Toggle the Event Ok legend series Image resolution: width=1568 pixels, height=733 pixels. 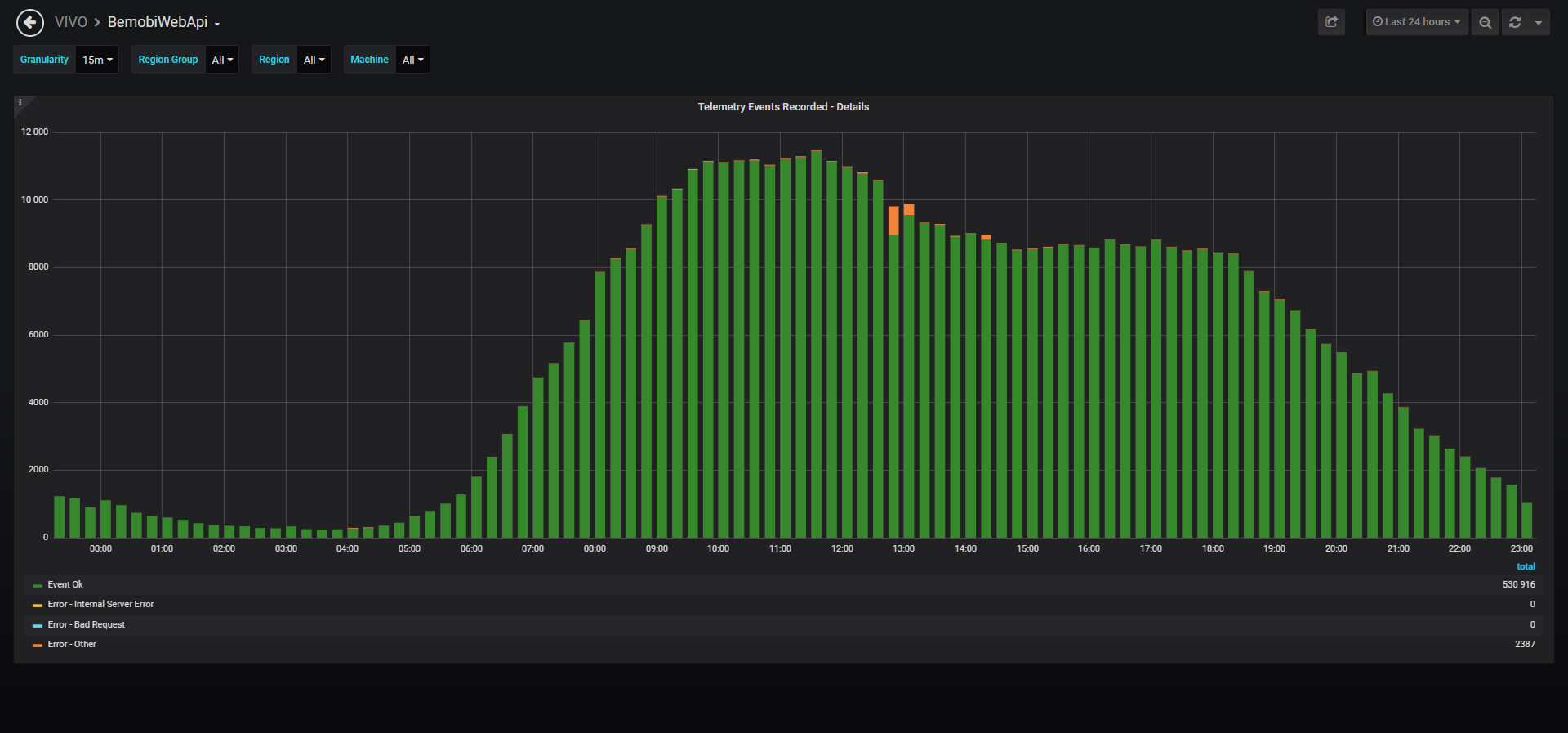coord(65,584)
